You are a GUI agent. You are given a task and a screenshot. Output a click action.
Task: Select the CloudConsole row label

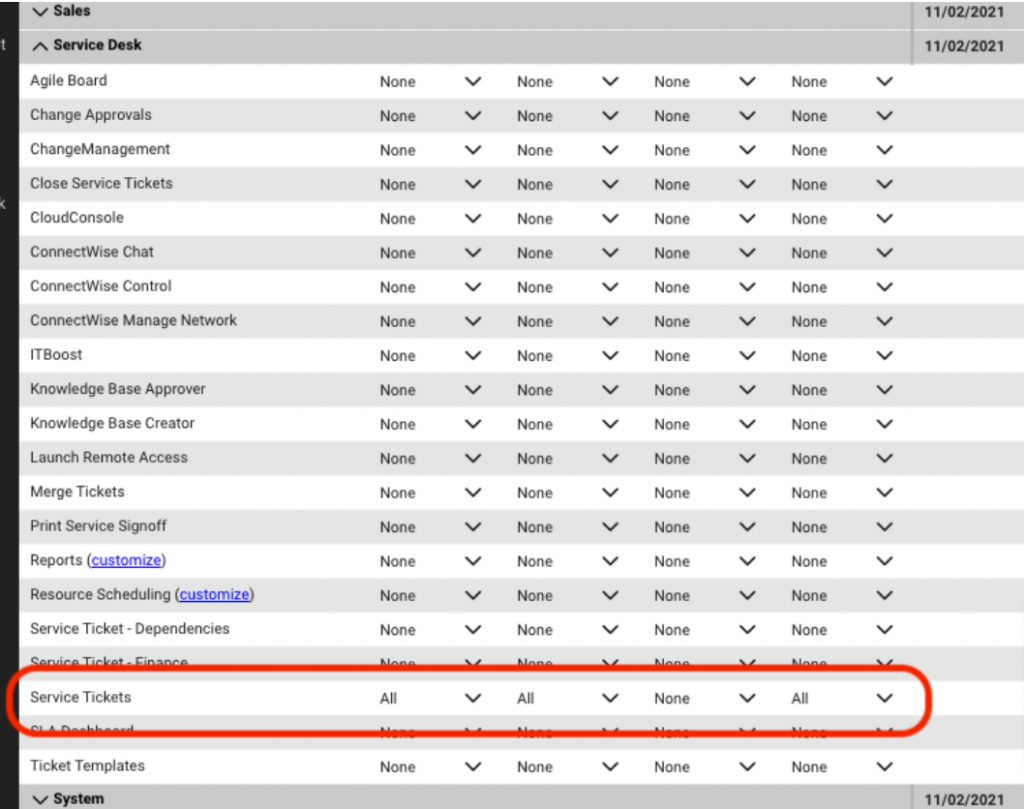point(76,217)
